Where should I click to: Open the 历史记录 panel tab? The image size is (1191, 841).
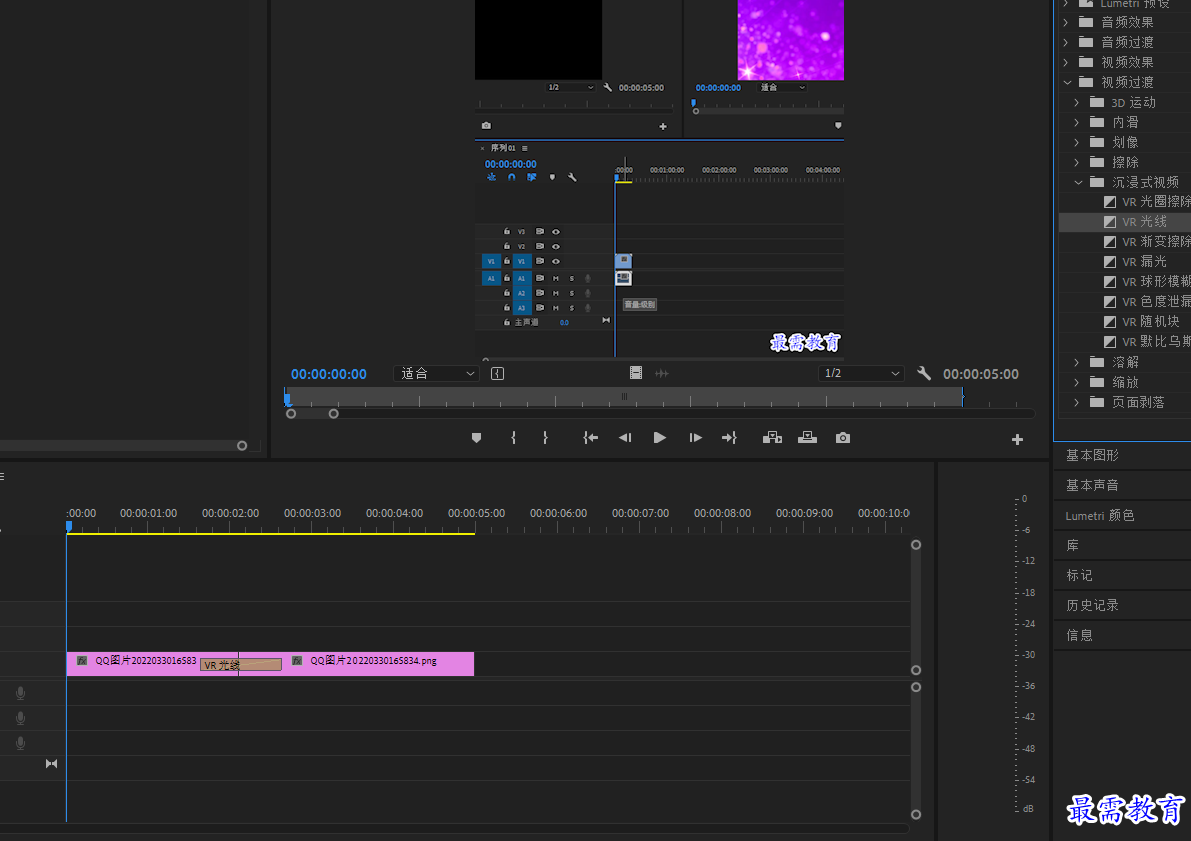1092,605
